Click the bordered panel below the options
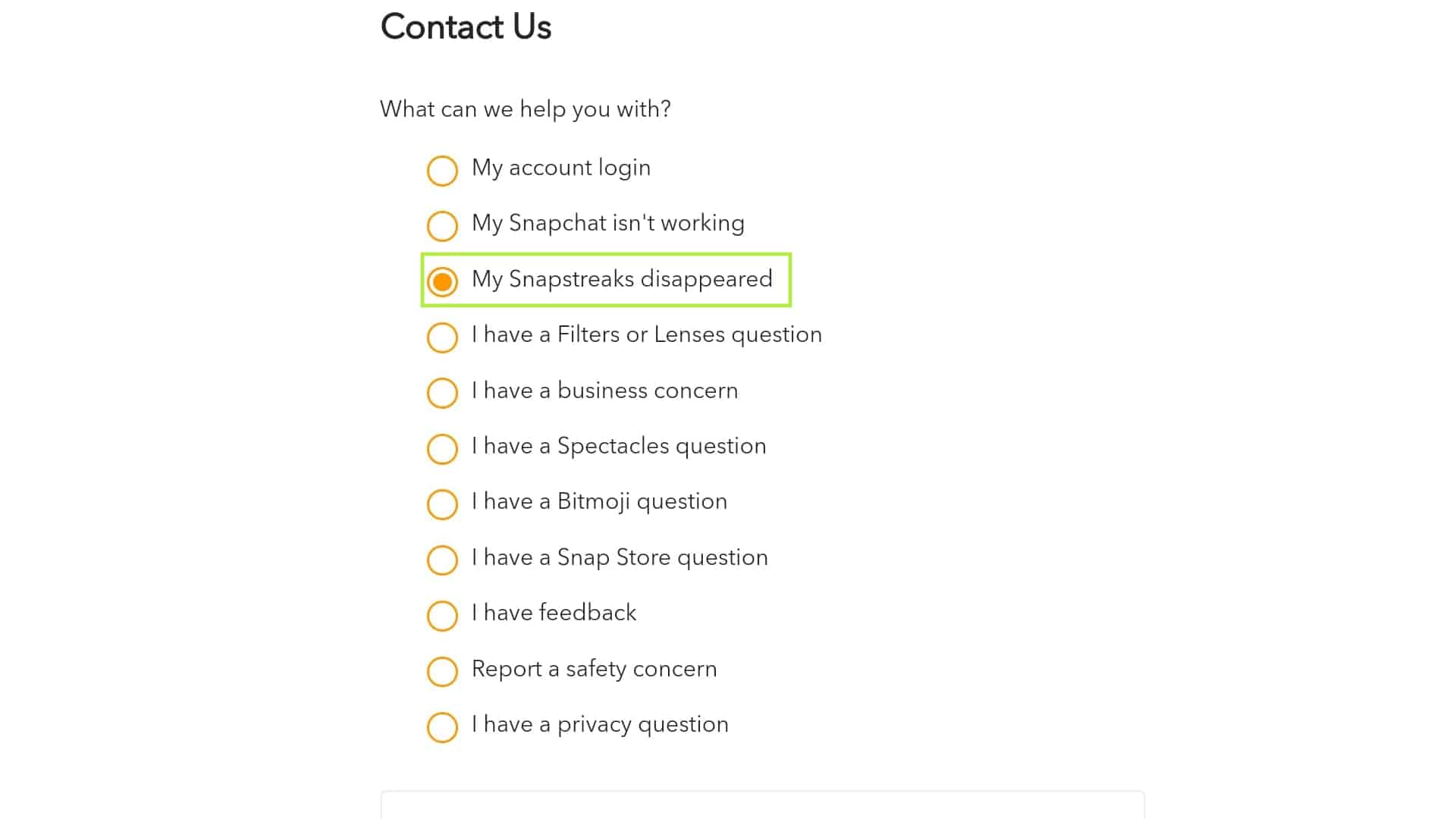1456x819 pixels. coord(762,805)
